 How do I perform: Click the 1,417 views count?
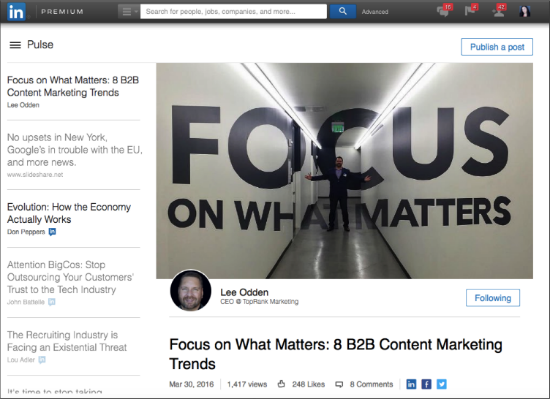click(247, 384)
